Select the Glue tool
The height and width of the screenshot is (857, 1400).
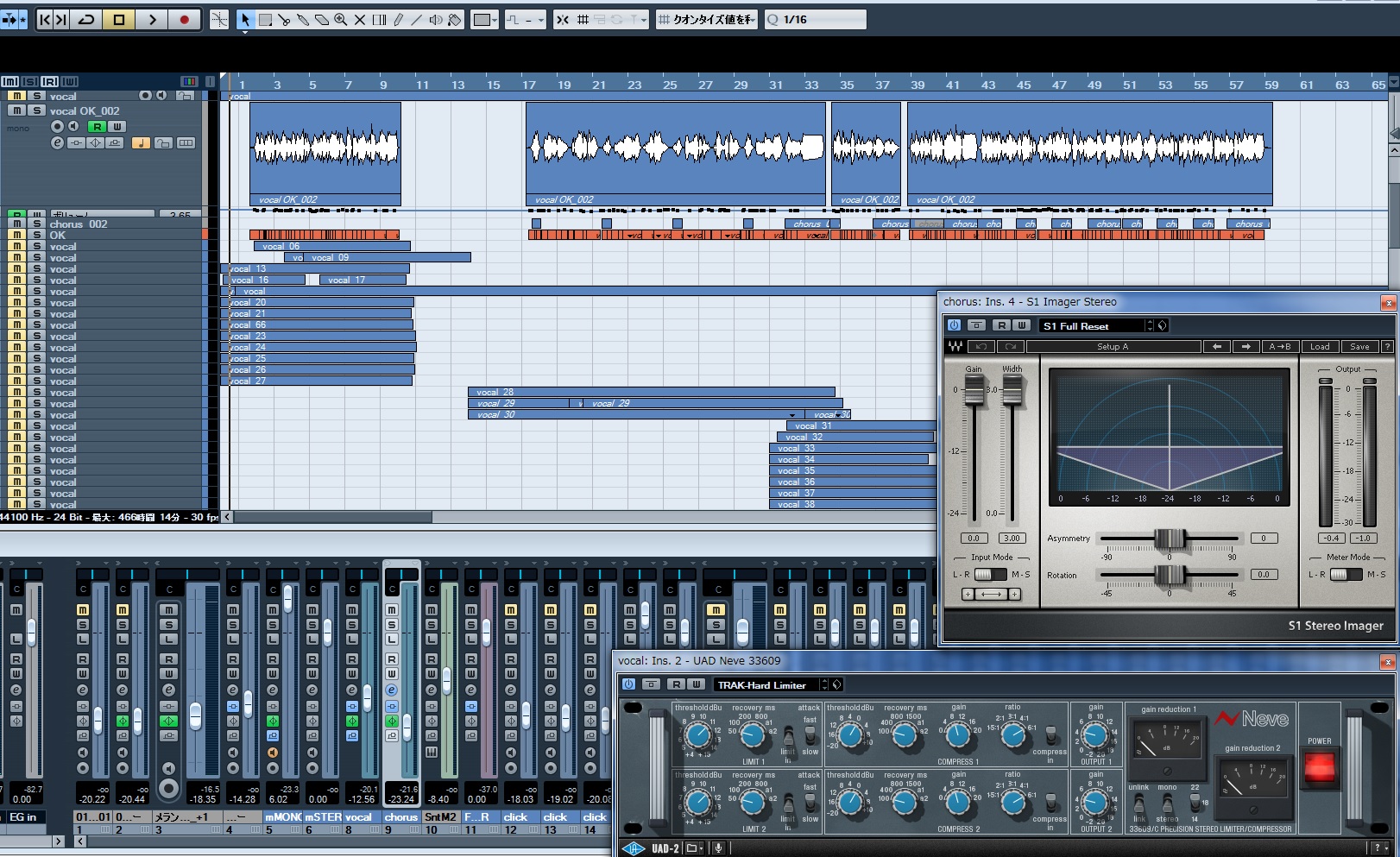pyautogui.click(x=303, y=19)
